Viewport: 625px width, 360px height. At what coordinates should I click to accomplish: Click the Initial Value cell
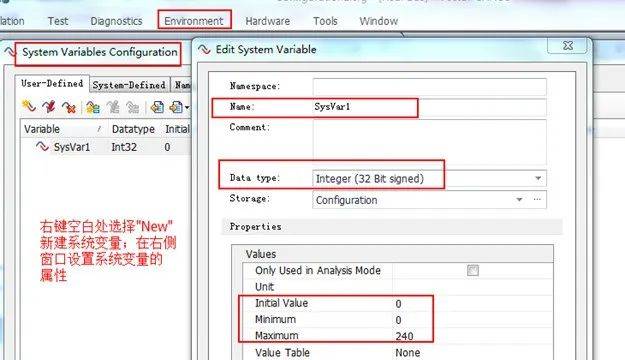(x=473, y=303)
